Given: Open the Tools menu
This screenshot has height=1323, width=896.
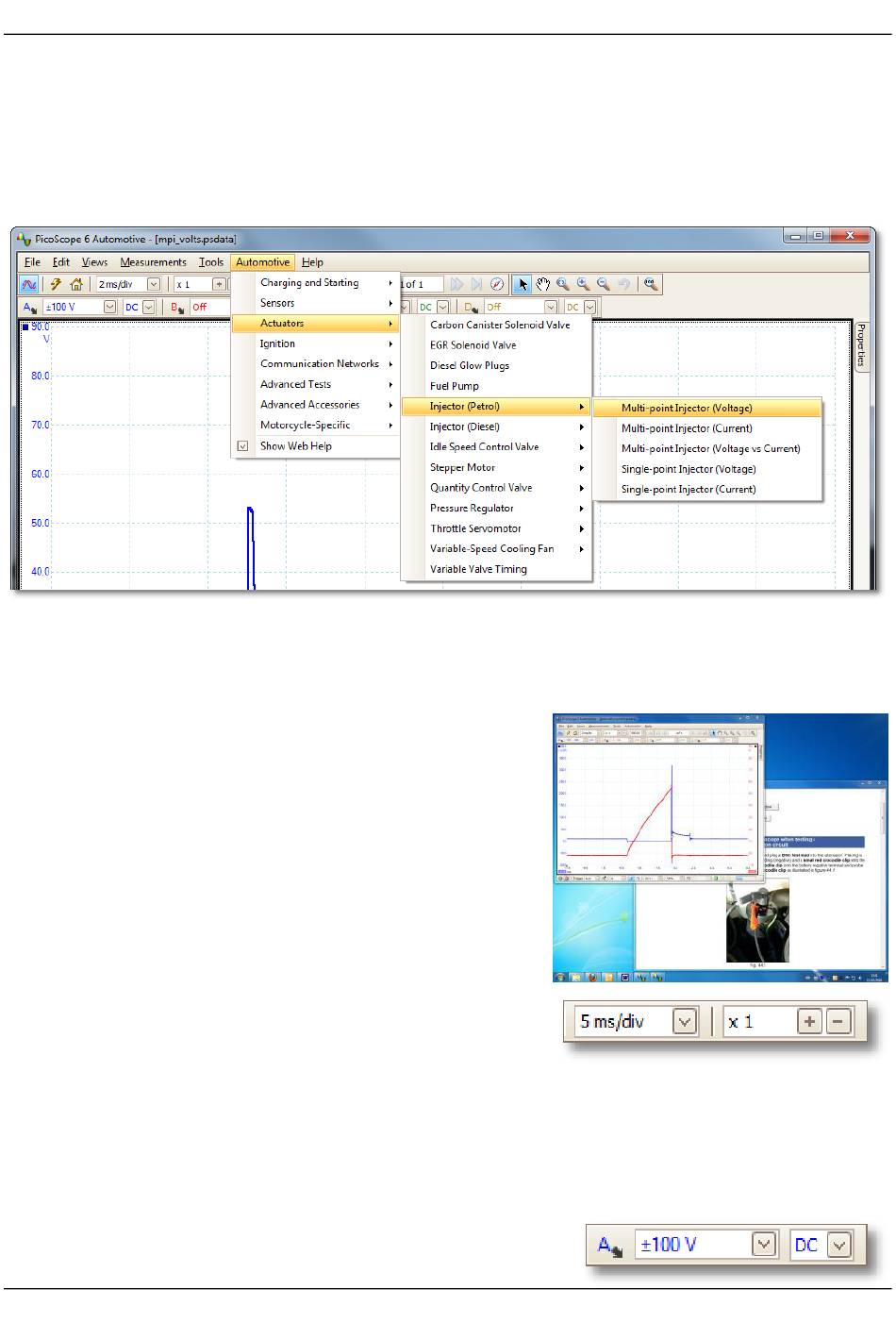Looking at the screenshot, I should click(x=211, y=262).
